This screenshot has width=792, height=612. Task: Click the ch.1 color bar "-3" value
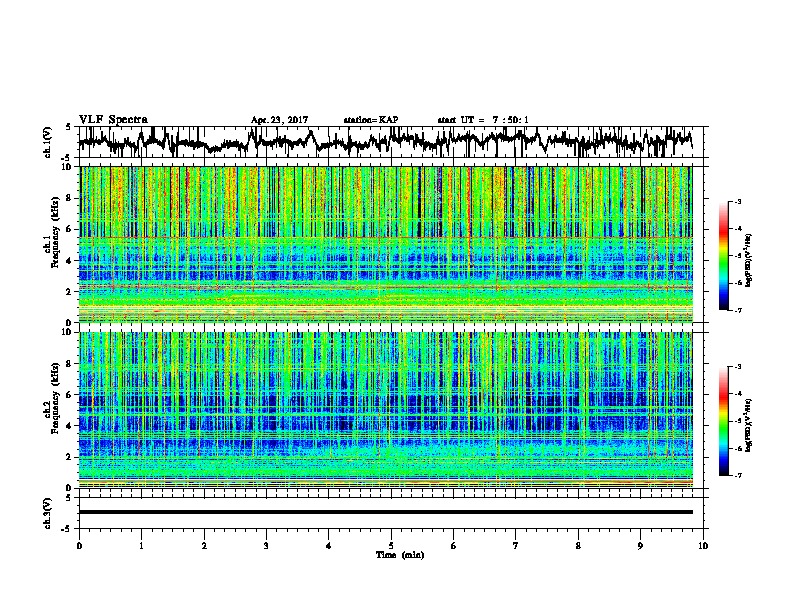click(737, 201)
